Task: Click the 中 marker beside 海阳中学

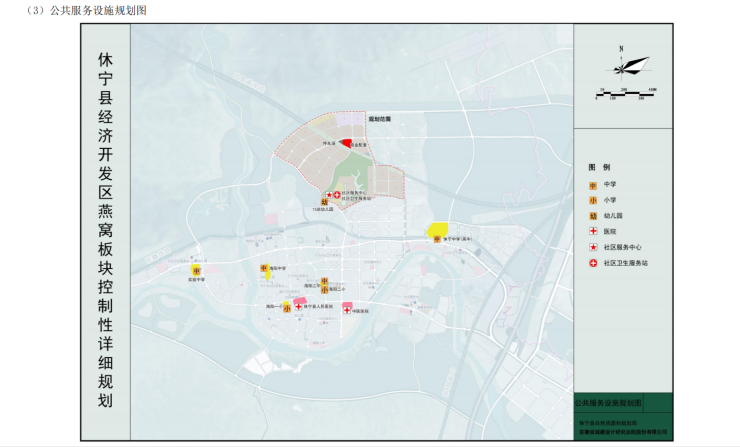Action: coord(264,269)
